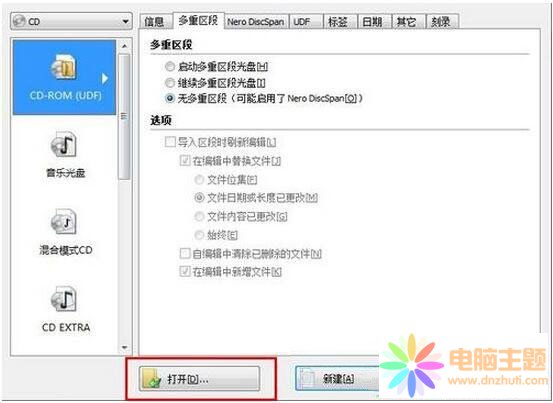This screenshot has width=553, height=403.
Task: Click the compilation list scrollbar thumb
Action: 124,116
